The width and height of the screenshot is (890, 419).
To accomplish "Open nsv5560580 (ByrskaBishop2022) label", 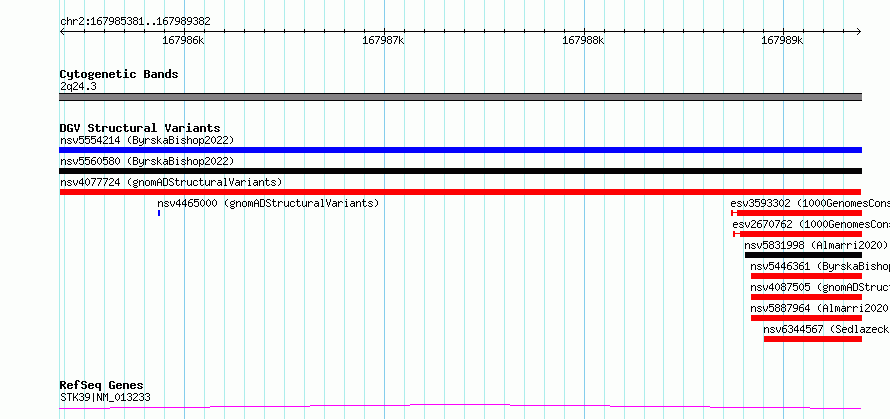I will [x=147, y=161].
